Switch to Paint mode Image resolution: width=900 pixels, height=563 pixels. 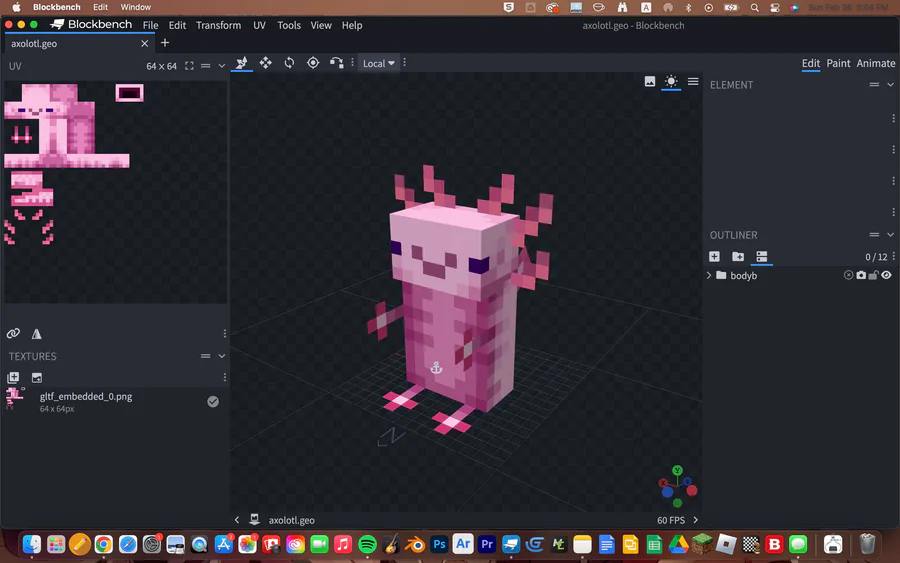838,63
